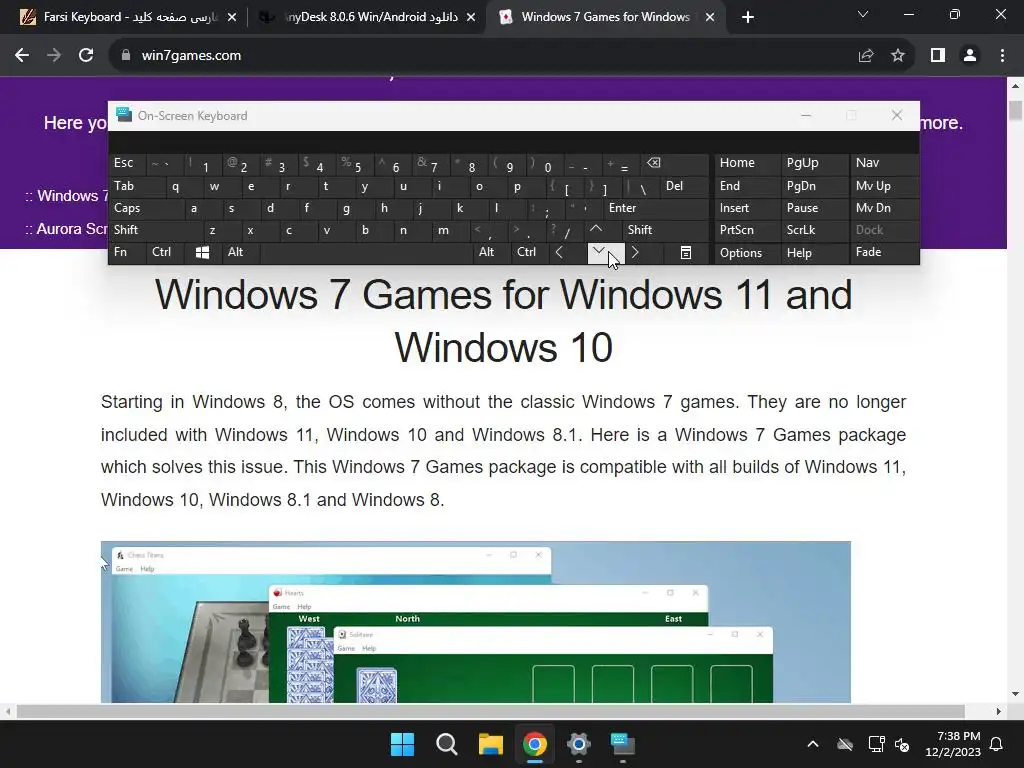
Task: Bookmark this page with the star icon
Action: 898,56
